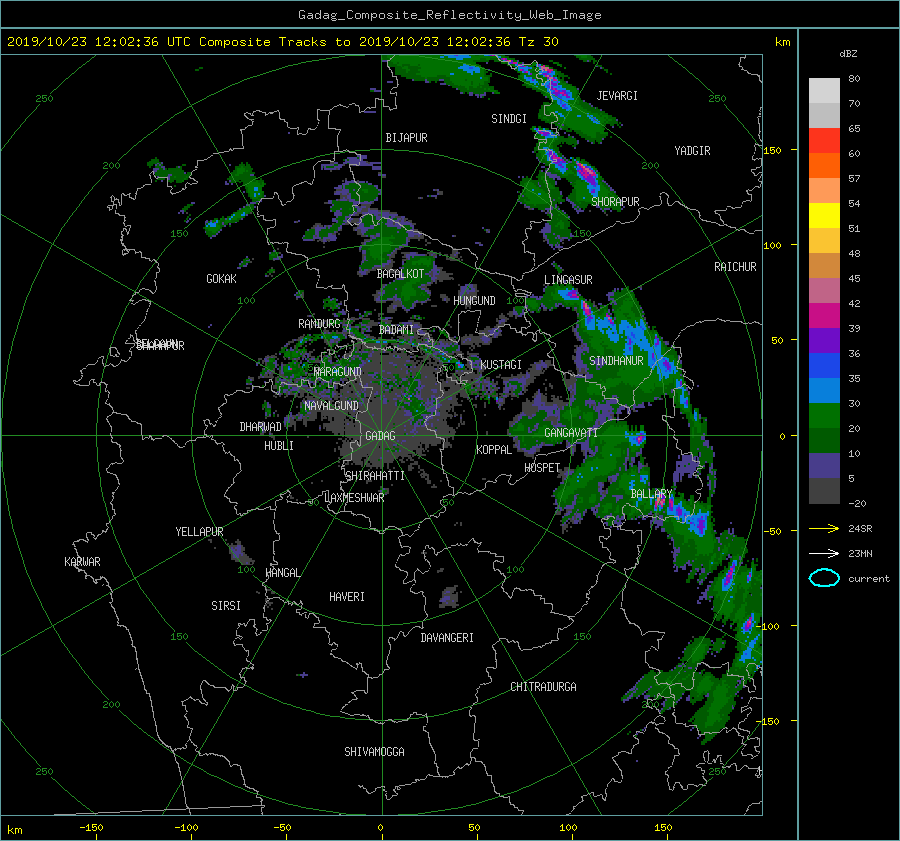Select the YELLAPUR city label

click(199, 532)
